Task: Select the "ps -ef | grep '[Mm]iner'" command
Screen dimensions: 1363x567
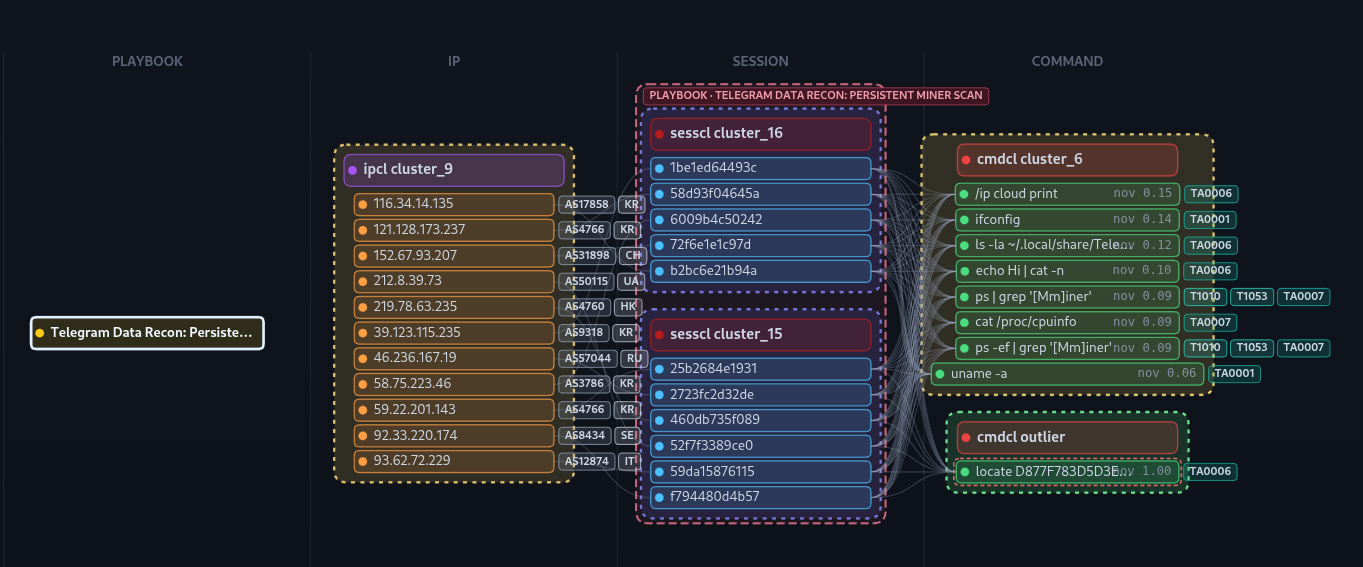Action: pos(1068,348)
